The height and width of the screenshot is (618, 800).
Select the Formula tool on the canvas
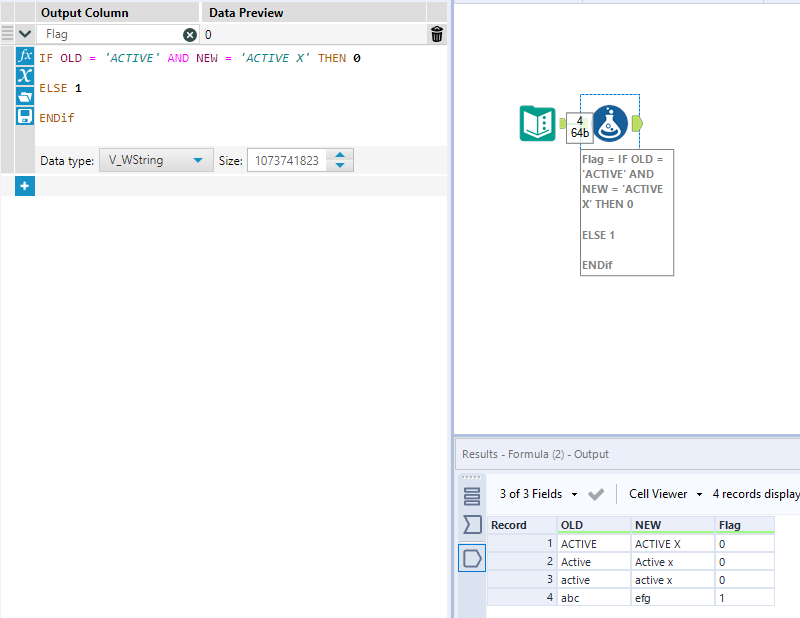[x=610, y=124]
